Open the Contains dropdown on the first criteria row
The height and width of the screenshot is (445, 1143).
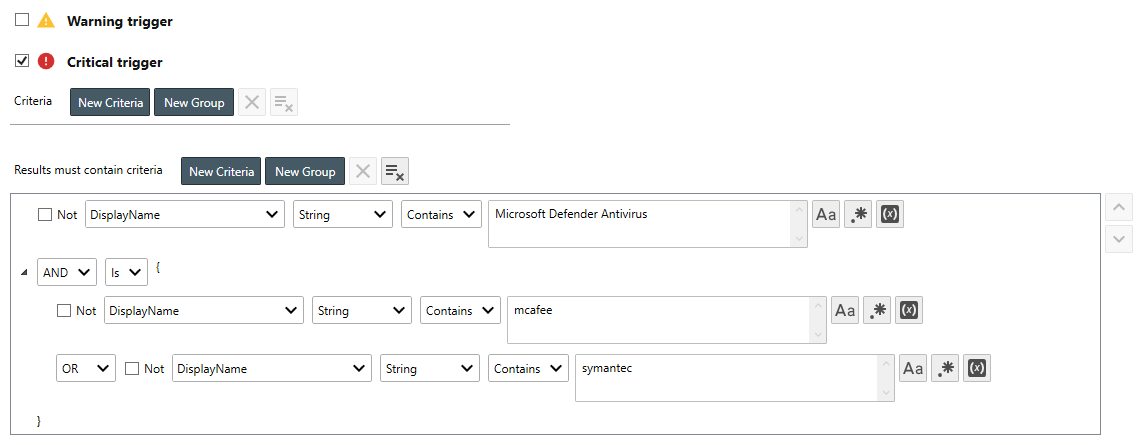pos(442,215)
